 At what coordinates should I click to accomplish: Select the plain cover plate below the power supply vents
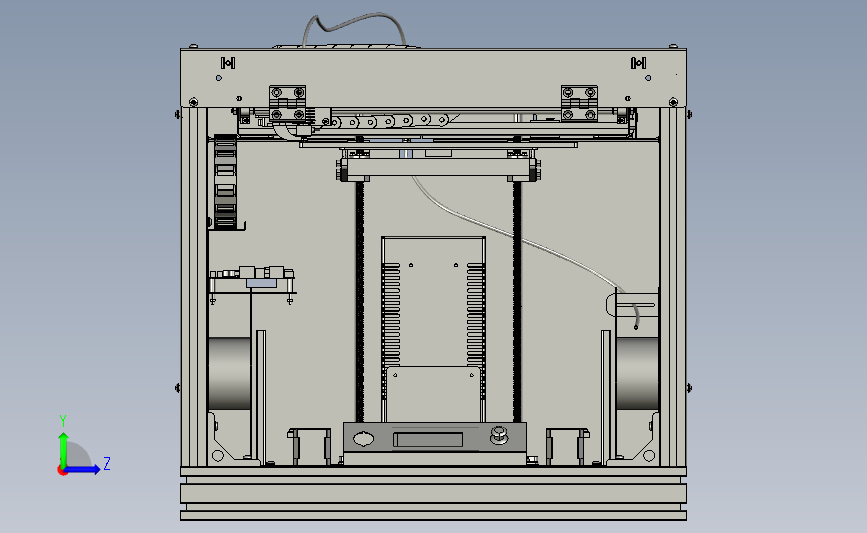(x=434, y=394)
